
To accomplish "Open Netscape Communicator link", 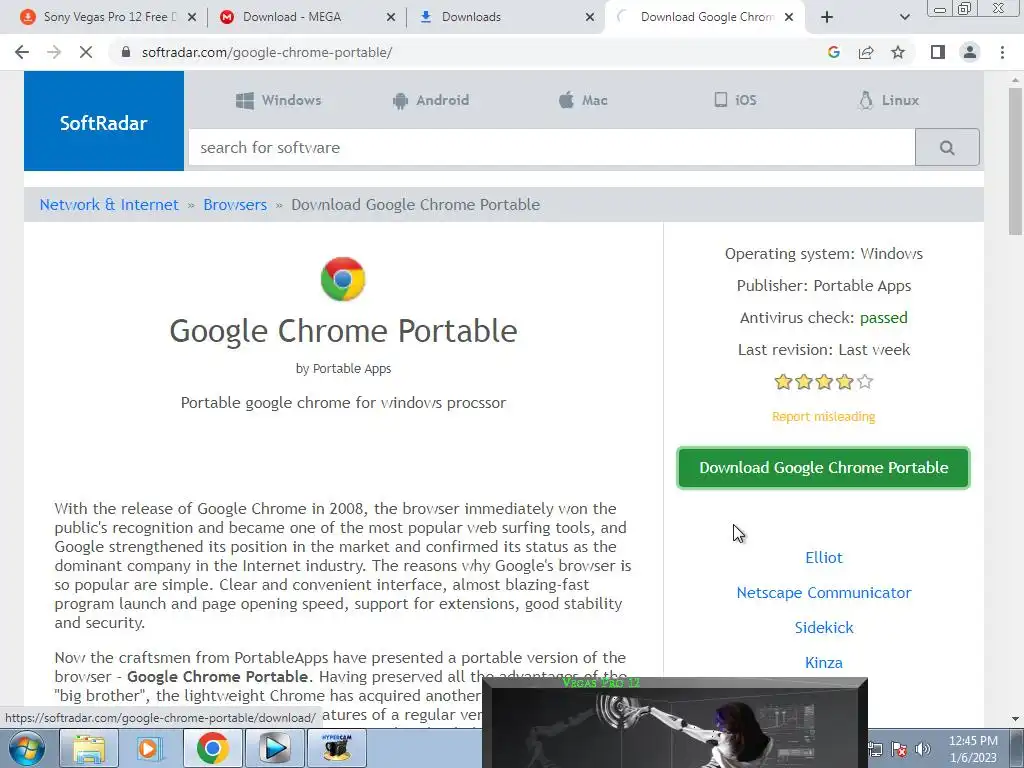I will click(x=824, y=592).
